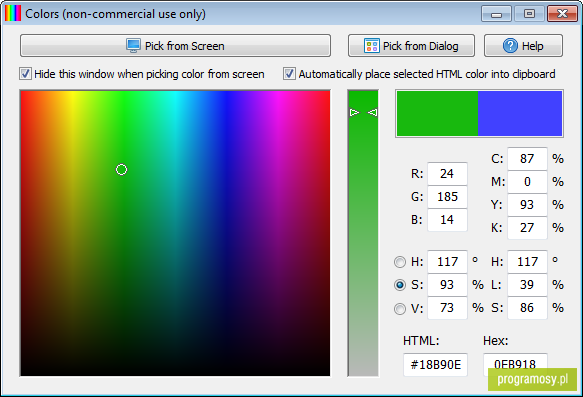The image size is (583, 397).
Task: Click the HSV saturation field showing 93
Action: coord(447,285)
